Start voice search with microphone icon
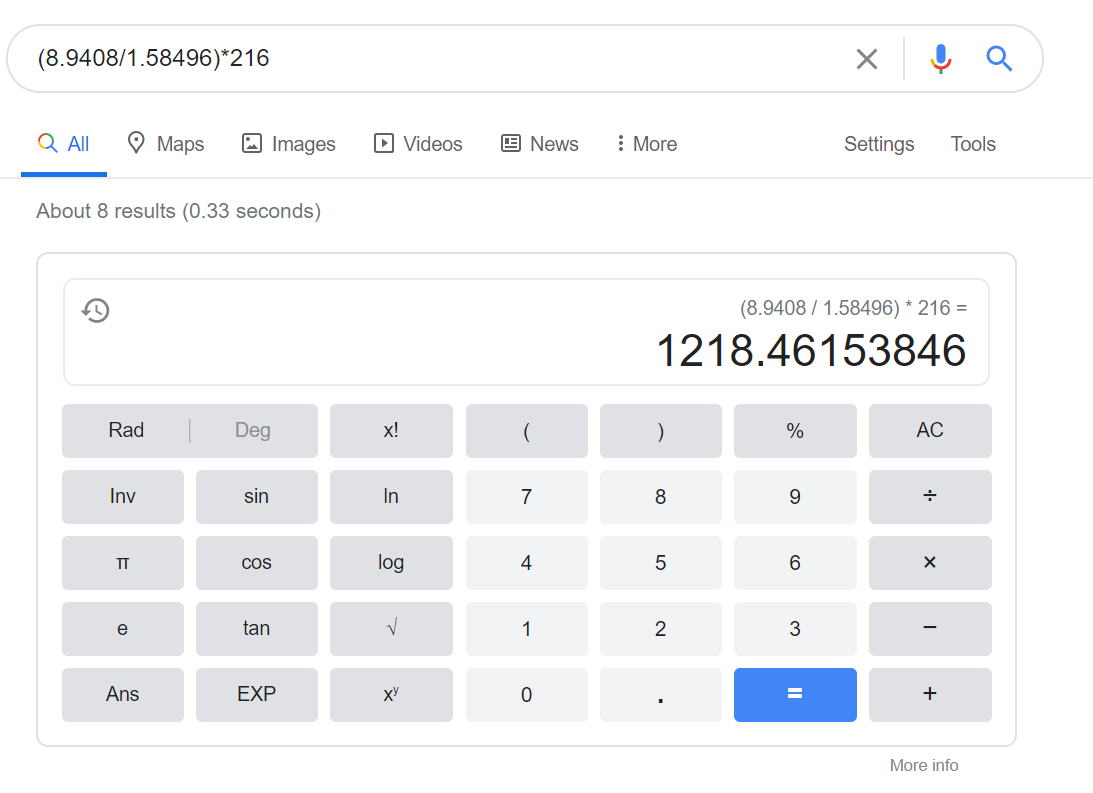Image resolution: width=1093 pixels, height=793 pixels. [940, 59]
